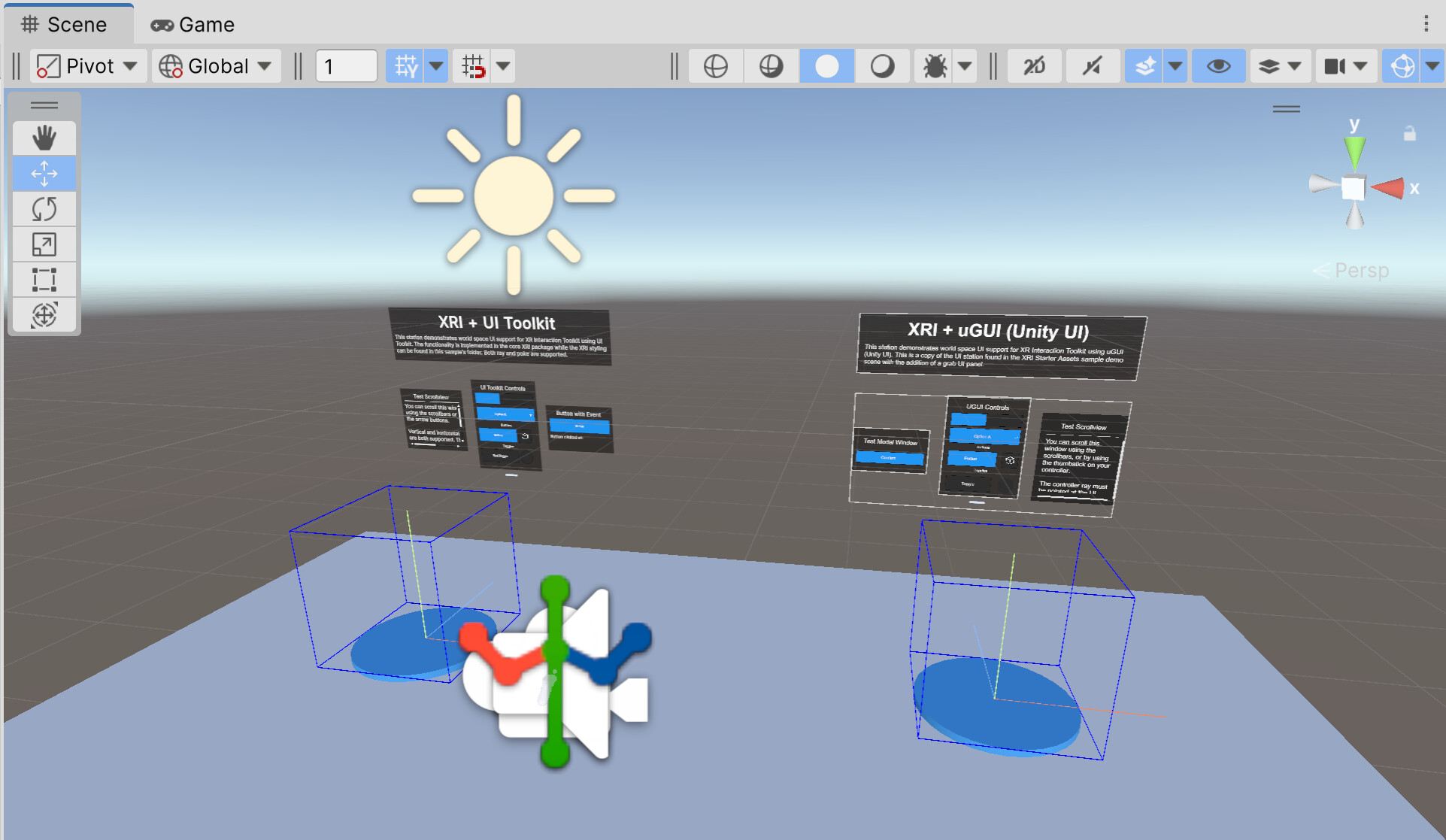Click Persp to switch projection mode

pyautogui.click(x=1362, y=271)
